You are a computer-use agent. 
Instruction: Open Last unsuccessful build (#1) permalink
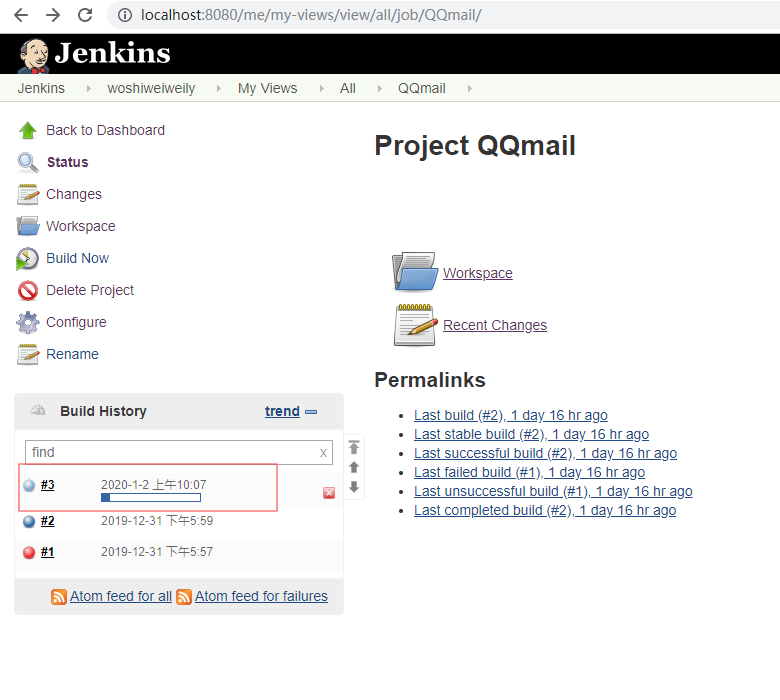553,491
